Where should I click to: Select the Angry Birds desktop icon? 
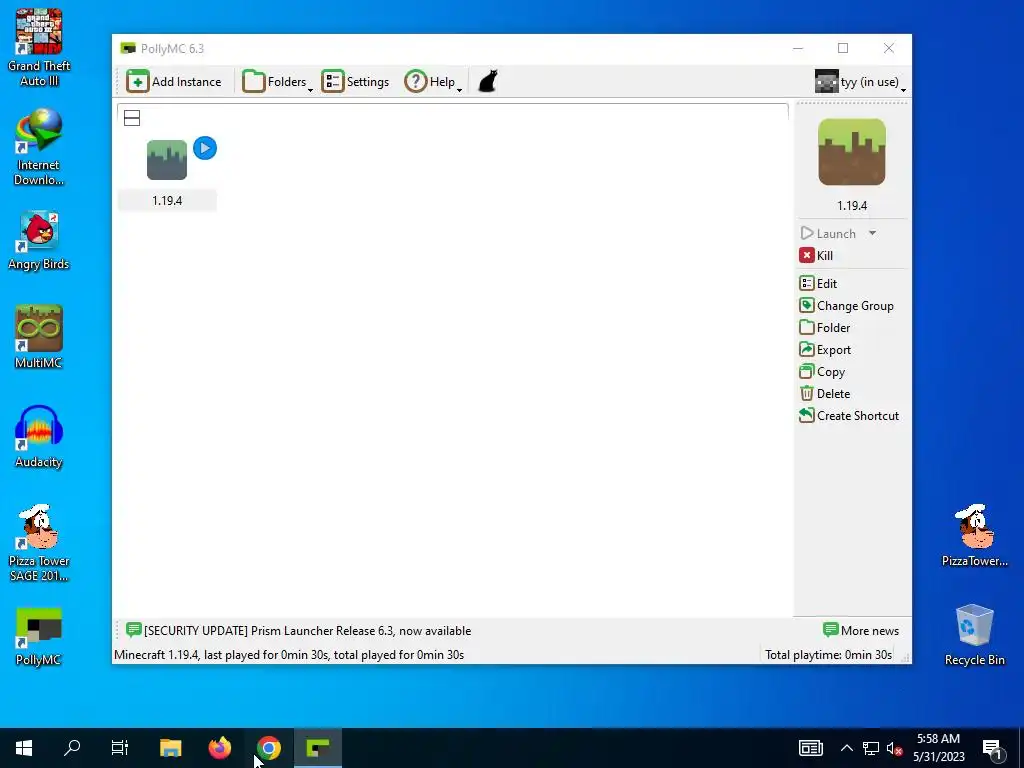click(39, 240)
